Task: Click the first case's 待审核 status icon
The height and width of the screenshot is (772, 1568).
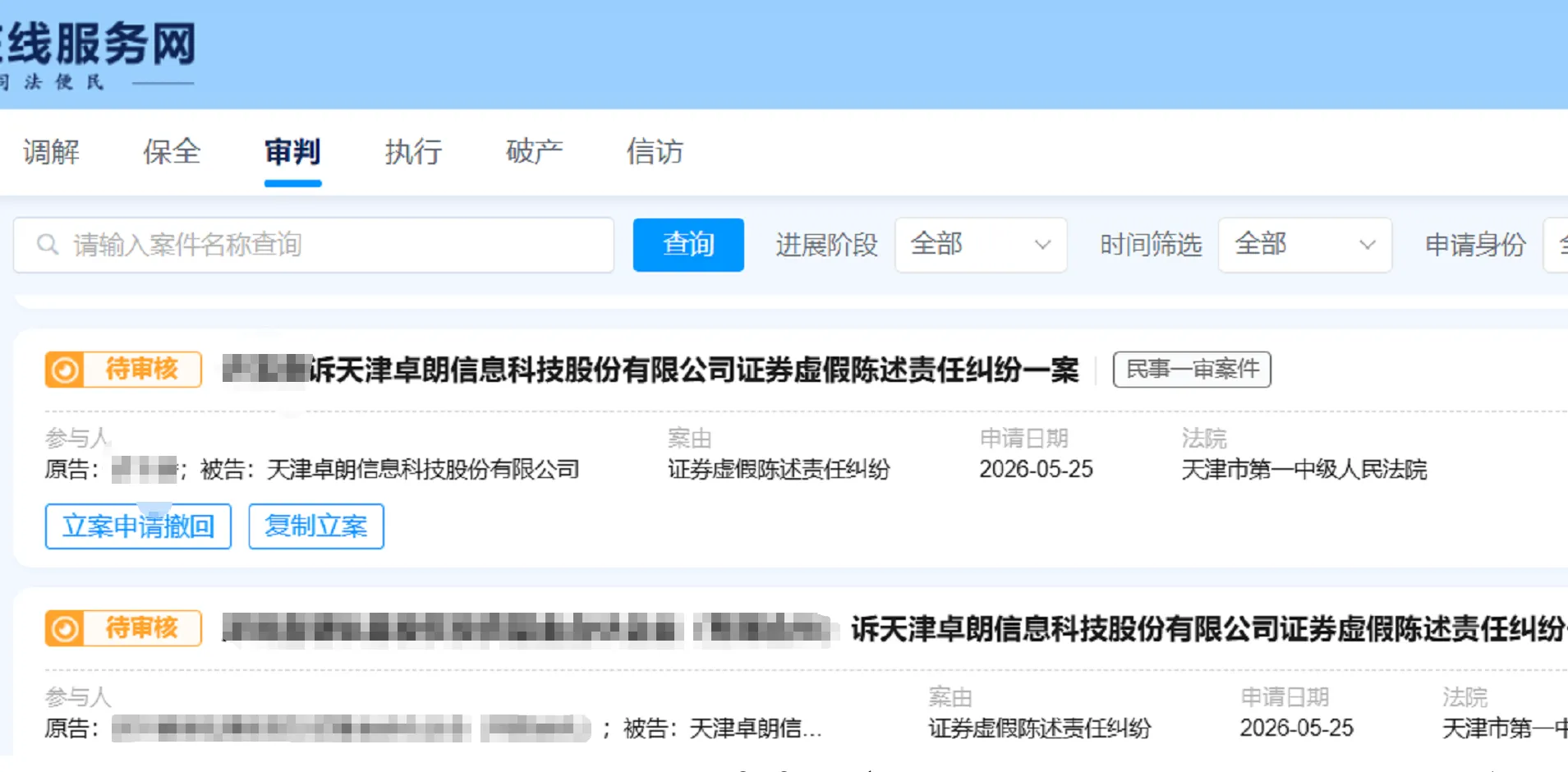Action: tap(65, 370)
